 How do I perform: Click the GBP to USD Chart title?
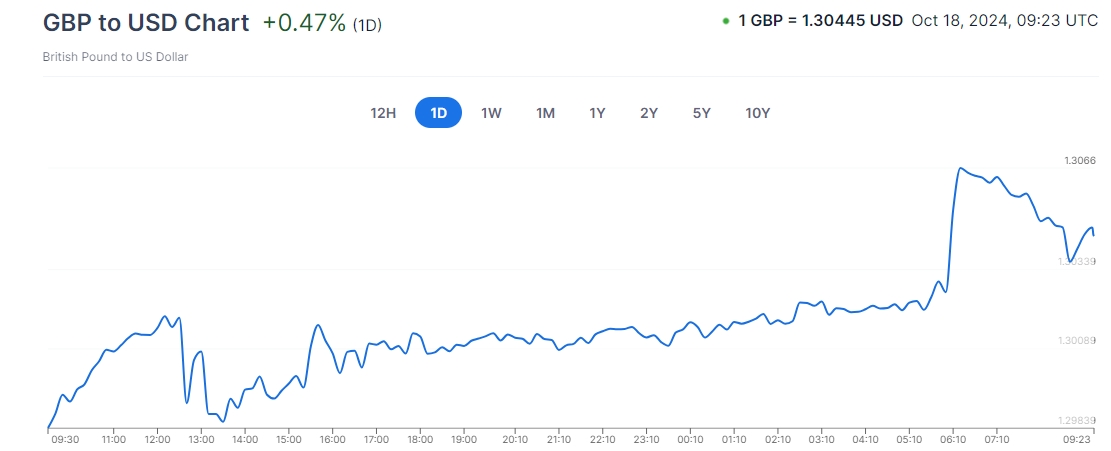tap(146, 22)
